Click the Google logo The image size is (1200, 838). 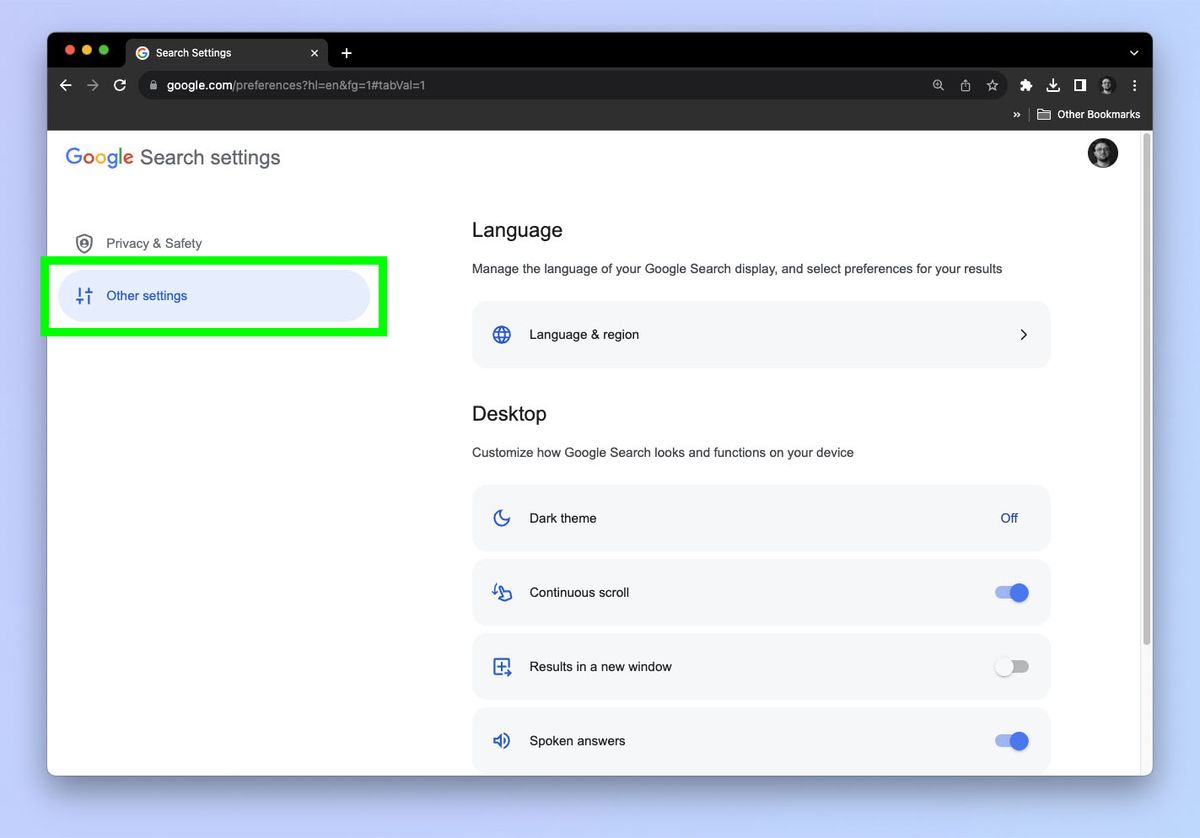coord(98,156)
